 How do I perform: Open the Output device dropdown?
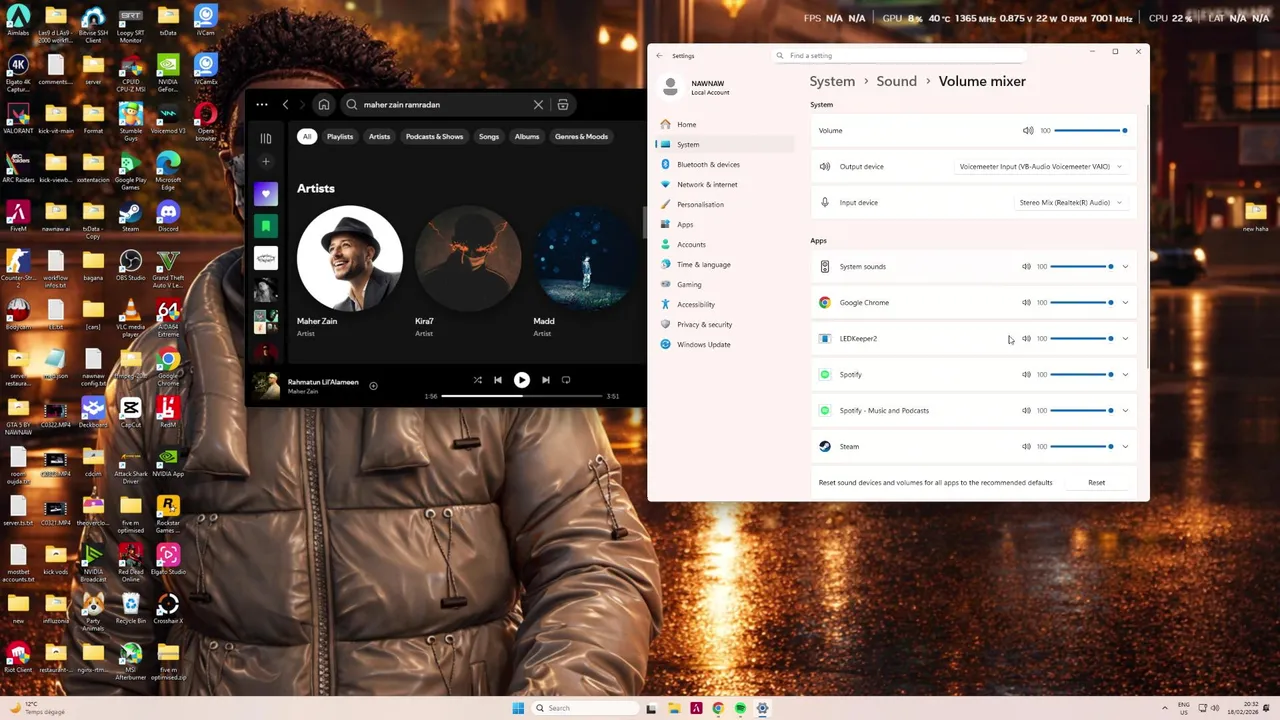[x=1040, y=167]
